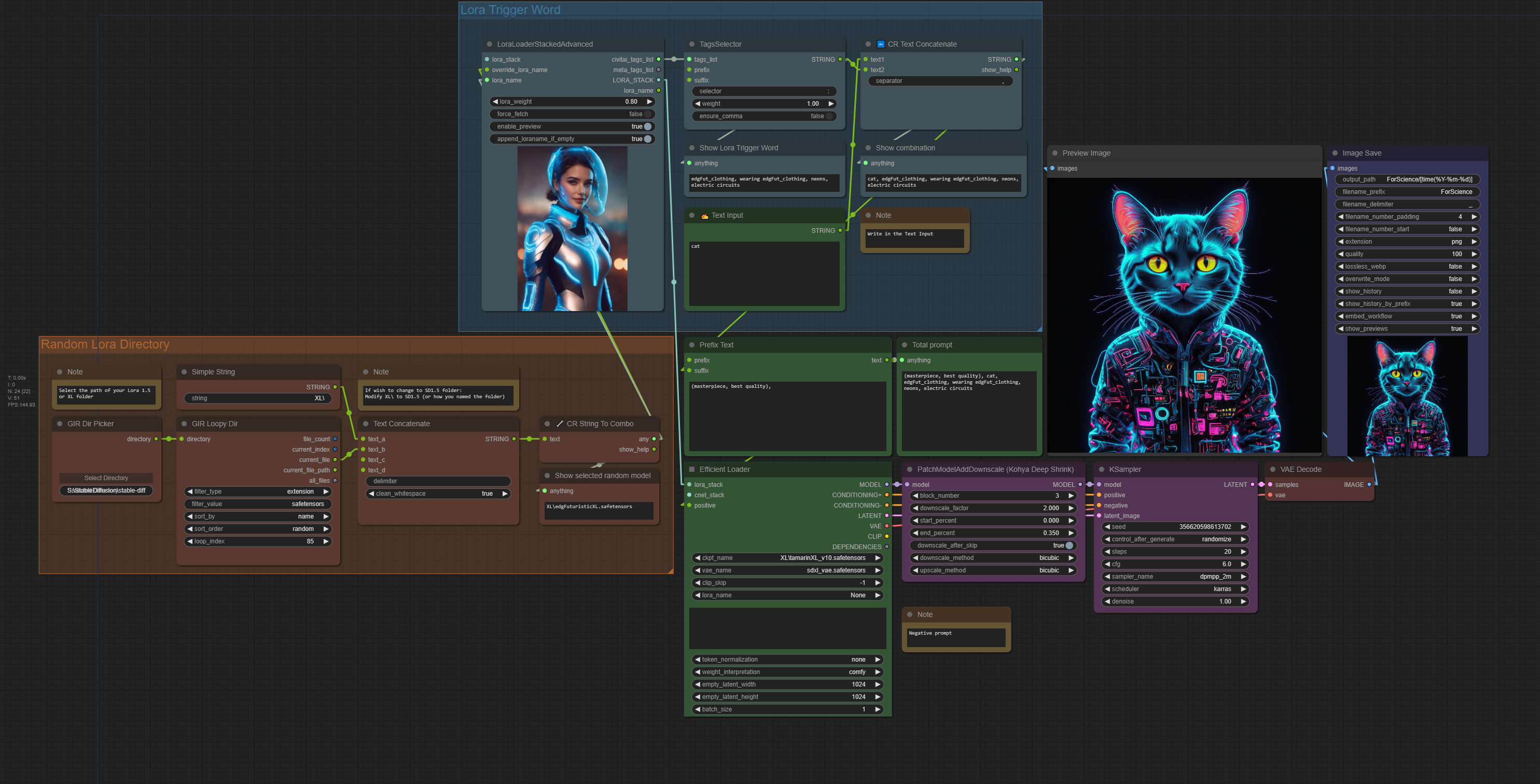Collapse the GIR Loopy Dir node via its dot

click(x=184, y=424)
